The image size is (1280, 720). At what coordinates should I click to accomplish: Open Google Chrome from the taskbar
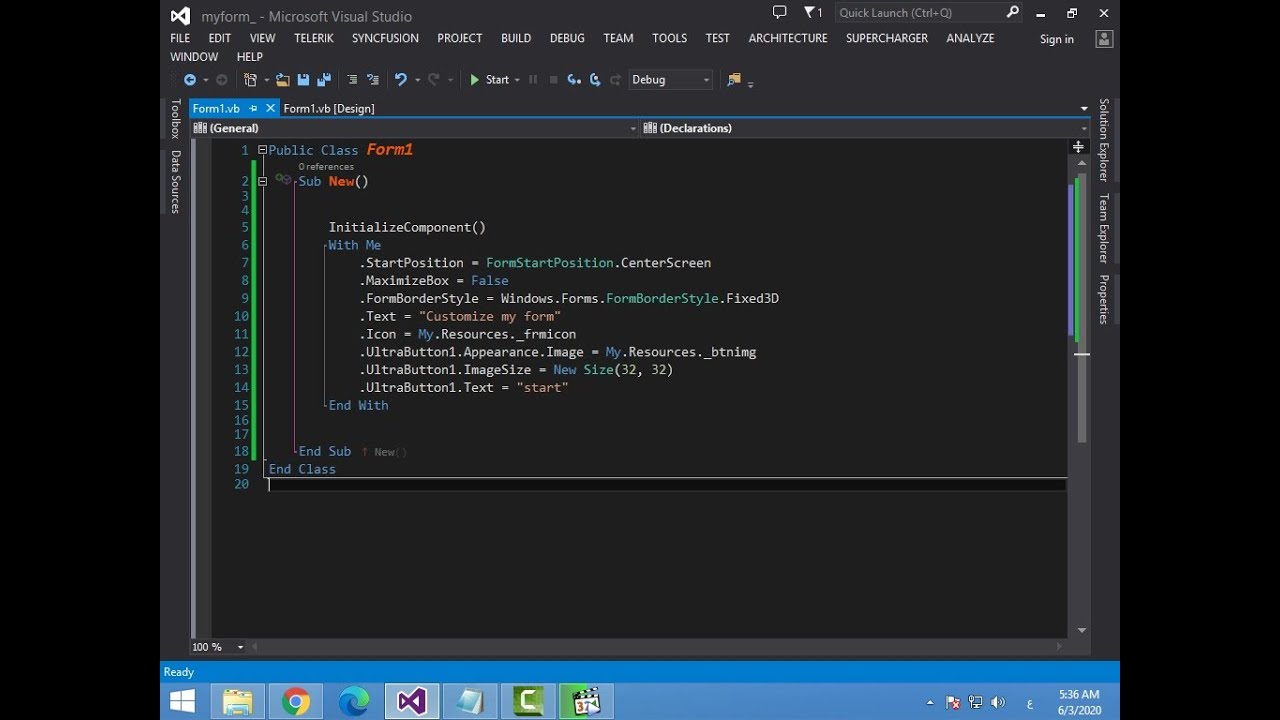[x=296, y=702]
